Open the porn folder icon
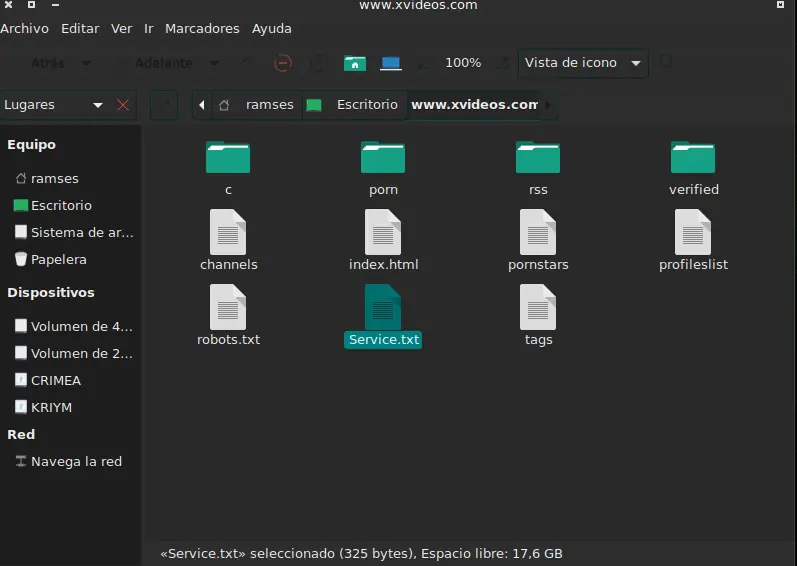797x566 pixels. [x=383, y=158]
